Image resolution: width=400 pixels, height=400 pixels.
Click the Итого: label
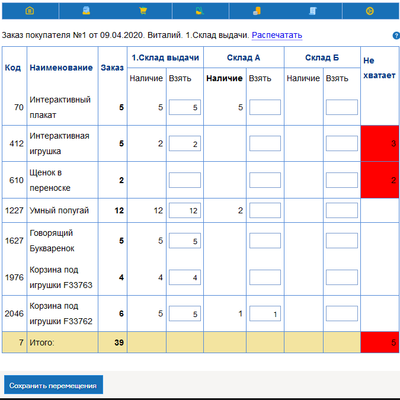coord(42,342)
